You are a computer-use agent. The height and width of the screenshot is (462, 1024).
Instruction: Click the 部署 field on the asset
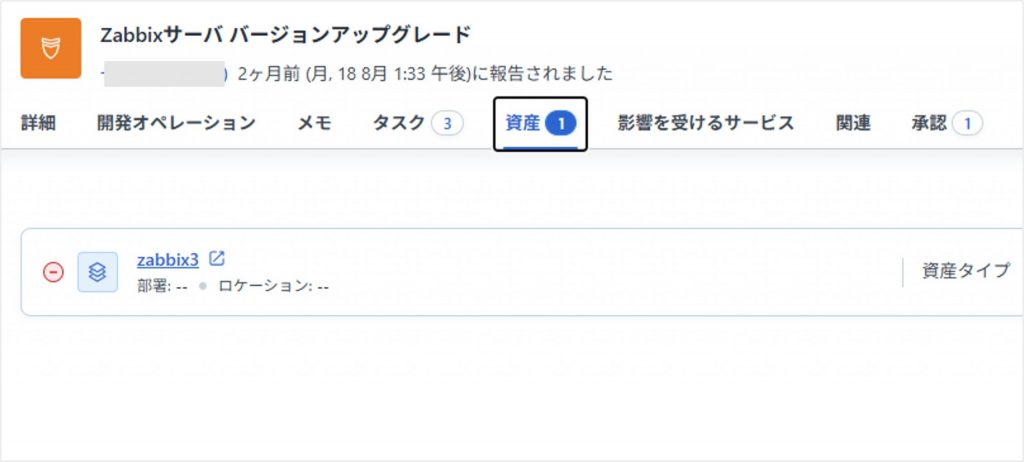pyautogui.click(x=162, y=286)
